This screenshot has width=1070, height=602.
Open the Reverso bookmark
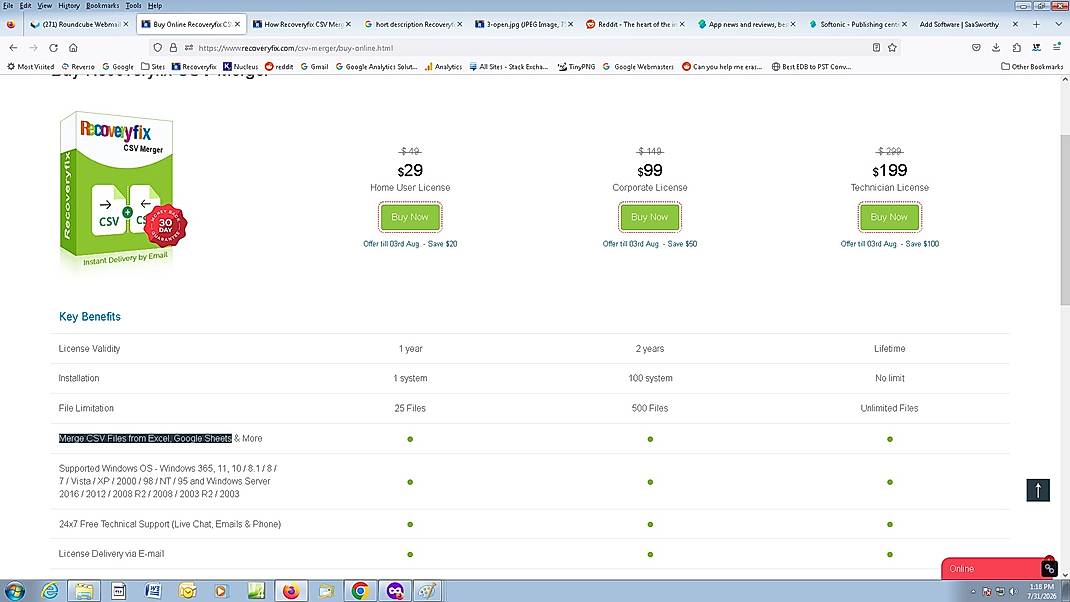pyautogui.click(x=78, y=67)
